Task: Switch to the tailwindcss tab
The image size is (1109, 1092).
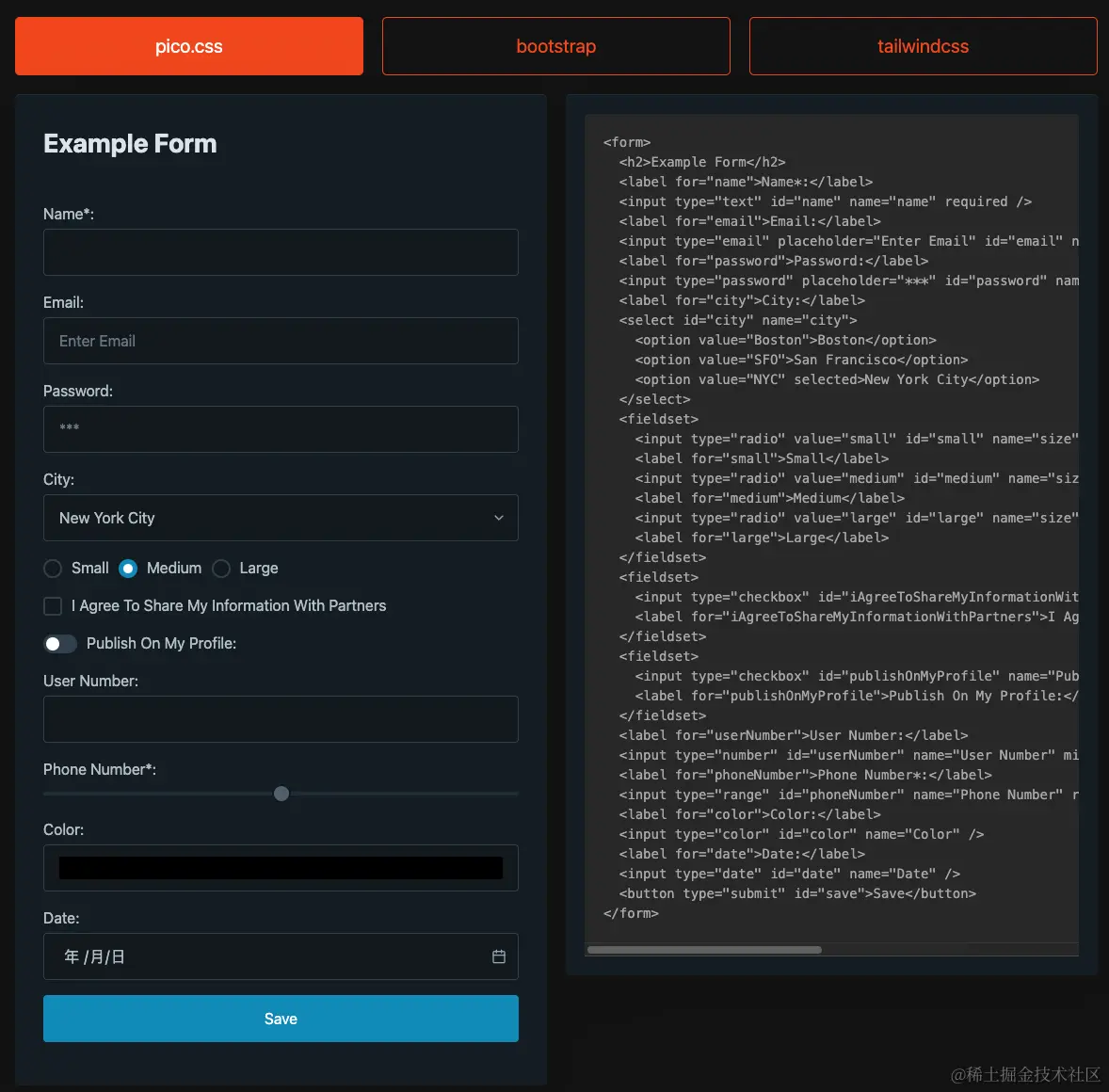Action: 923,46
